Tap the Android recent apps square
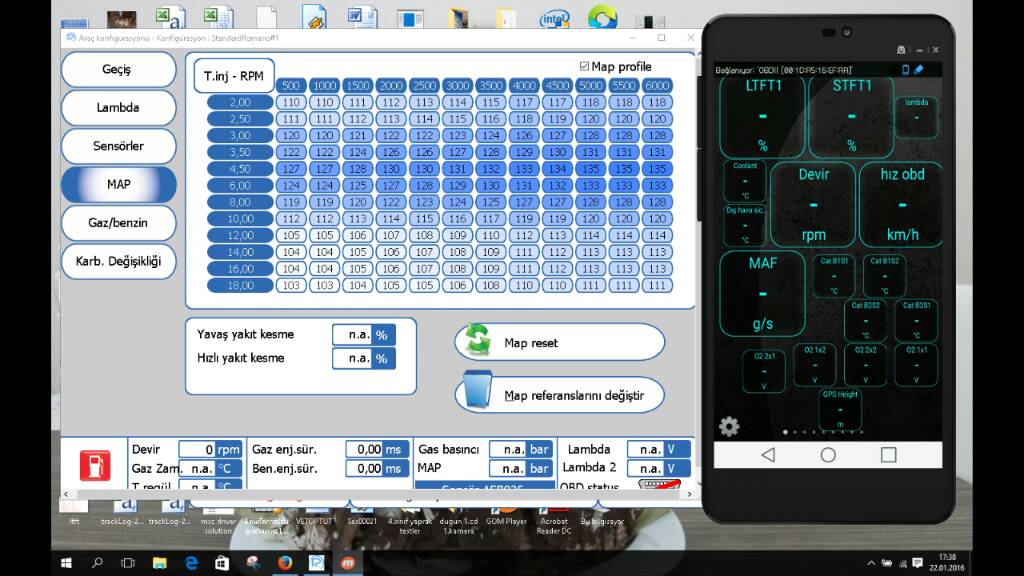The width and height of the screenshot is (1024, 576). 888,455
